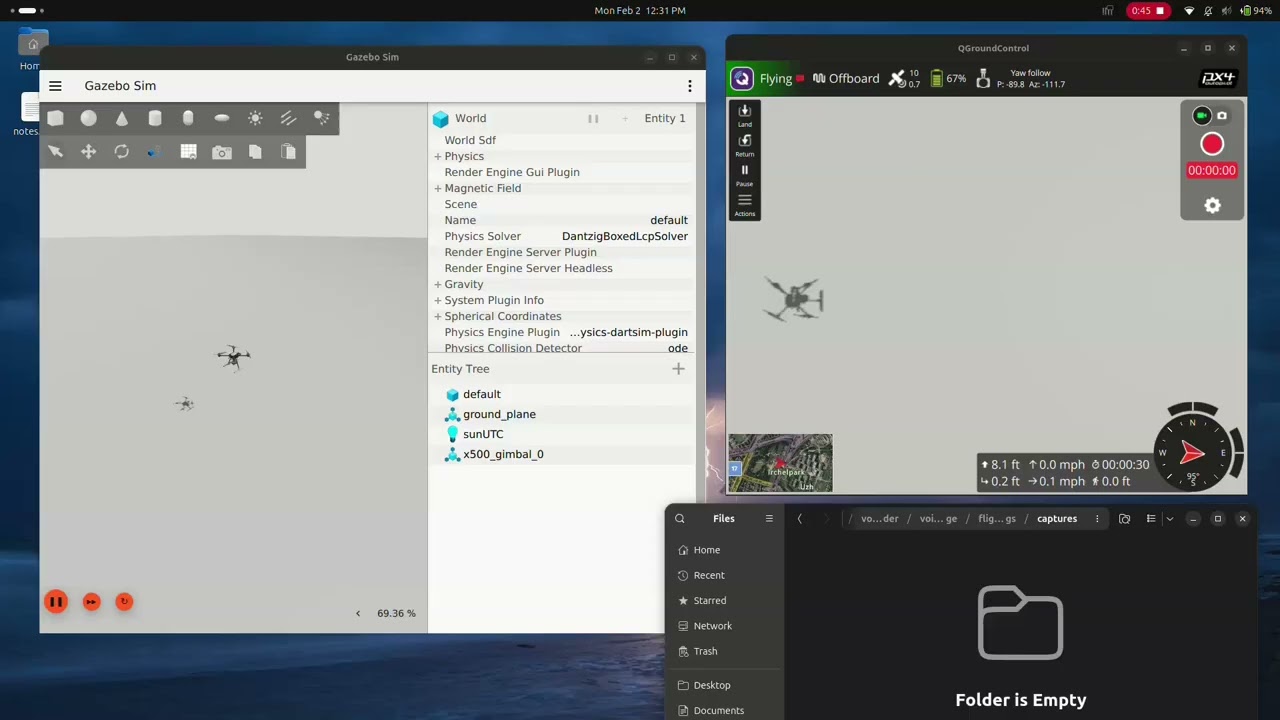
Task: Click the gimbal Yaw follow indicator
Action: coord(1020,78)
